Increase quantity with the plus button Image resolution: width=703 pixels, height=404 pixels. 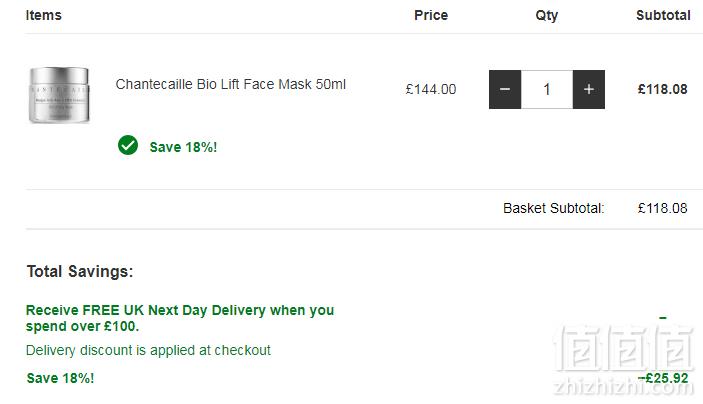click(589, 89)
